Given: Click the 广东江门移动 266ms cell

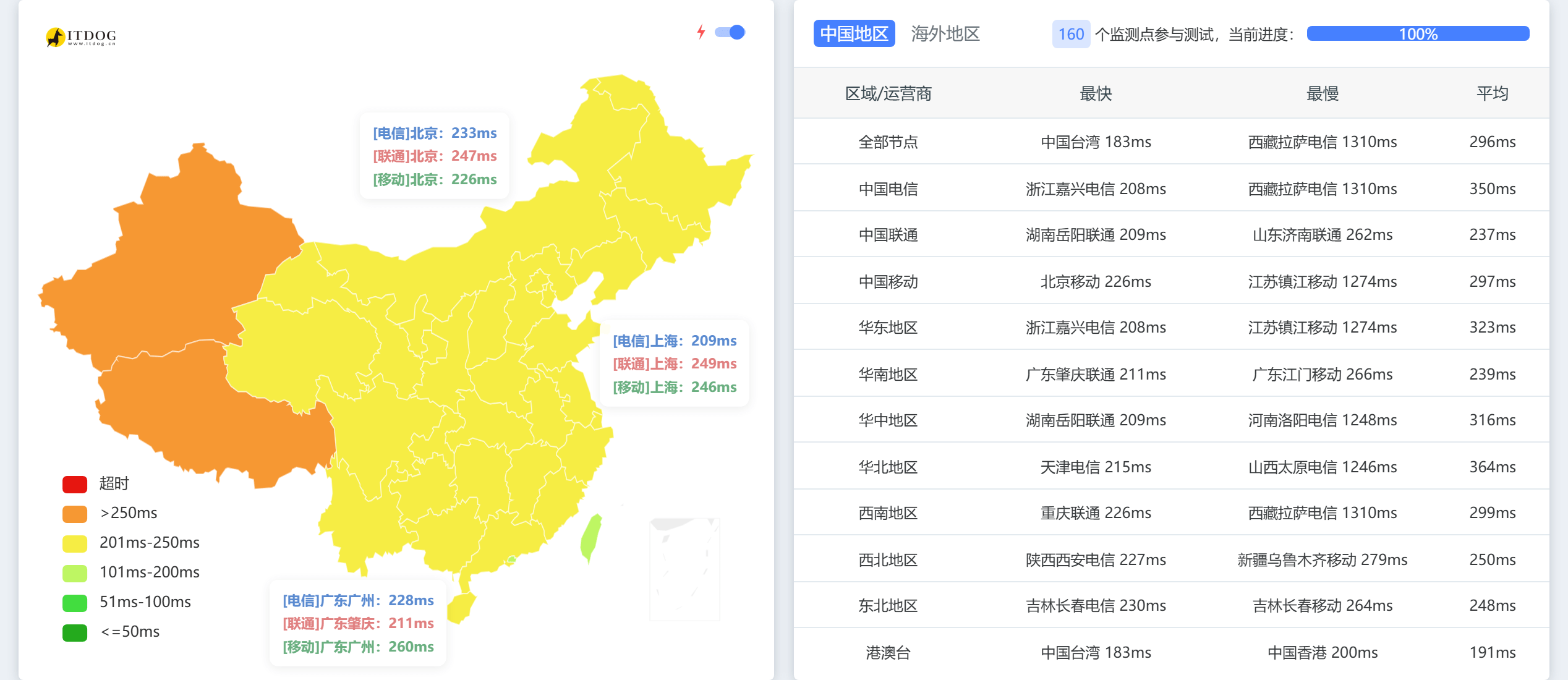Looking at the screenshot, I should coord(1323,374).
